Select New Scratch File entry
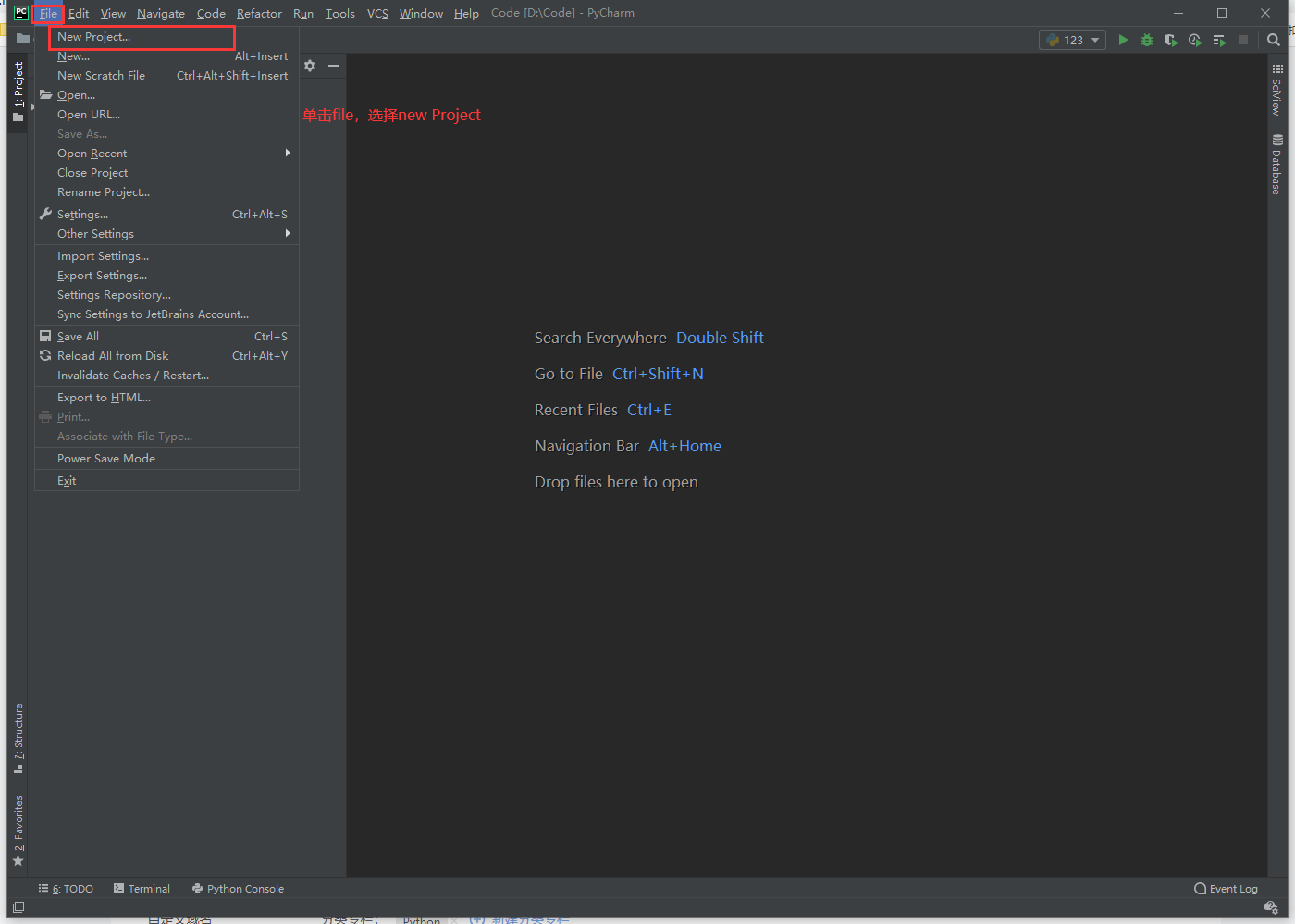Screen dimensions: 1295x924 pyautogui.click(x=166, y=76)
